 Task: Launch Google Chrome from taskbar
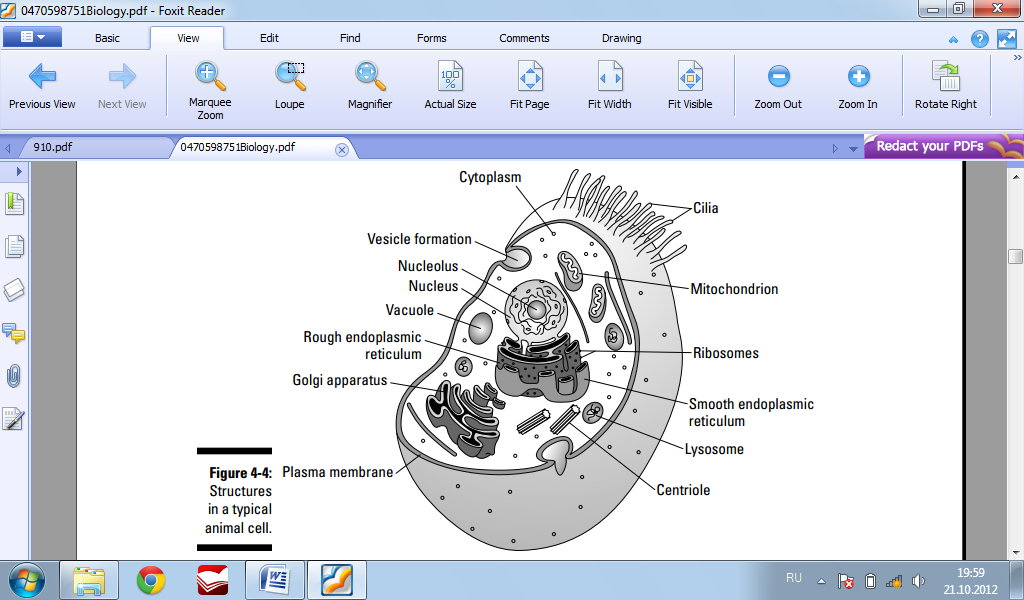(x=151, y=580)
